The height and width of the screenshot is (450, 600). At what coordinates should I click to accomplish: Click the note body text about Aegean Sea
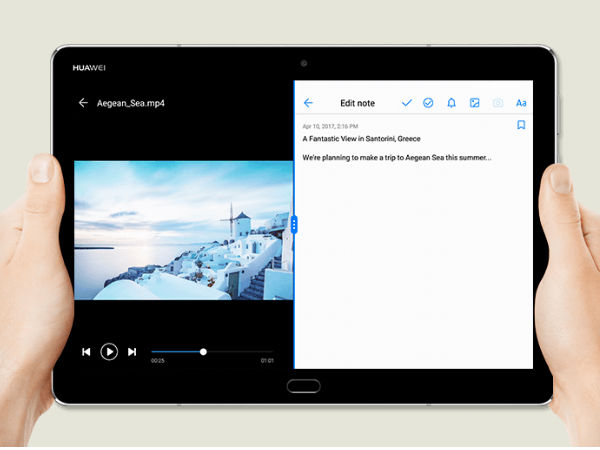point(397,157)
